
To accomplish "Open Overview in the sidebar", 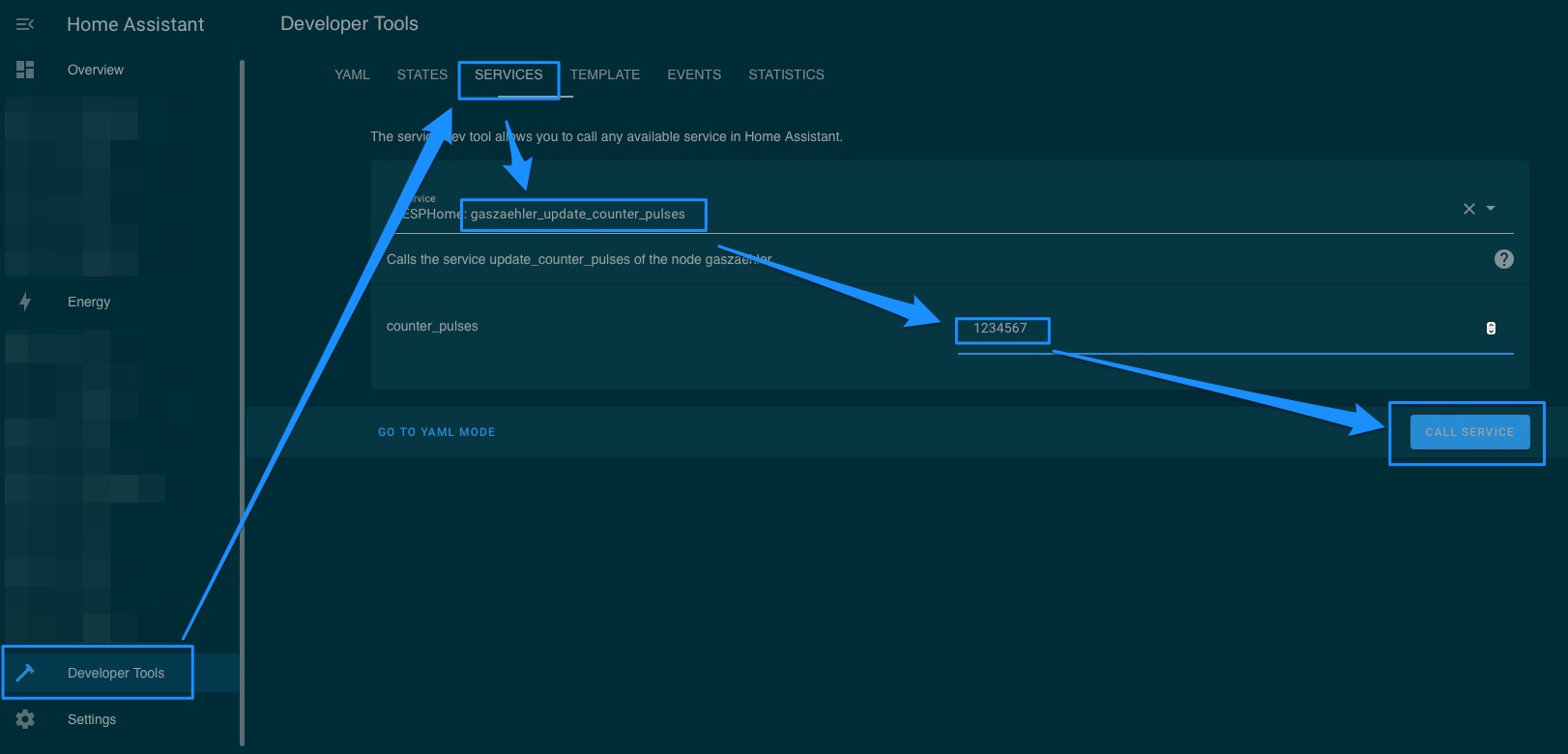I will pos(96,70).
